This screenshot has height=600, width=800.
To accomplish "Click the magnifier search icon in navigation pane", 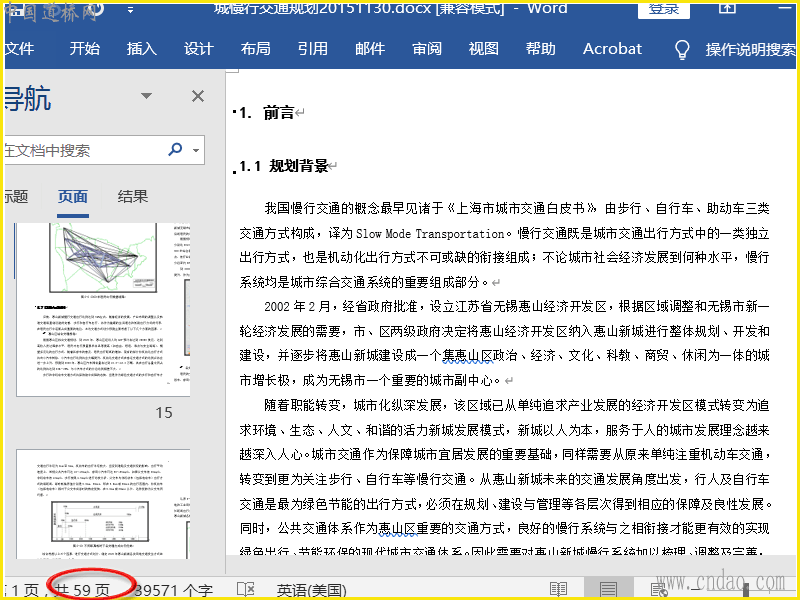I will [x=175, y=149].
